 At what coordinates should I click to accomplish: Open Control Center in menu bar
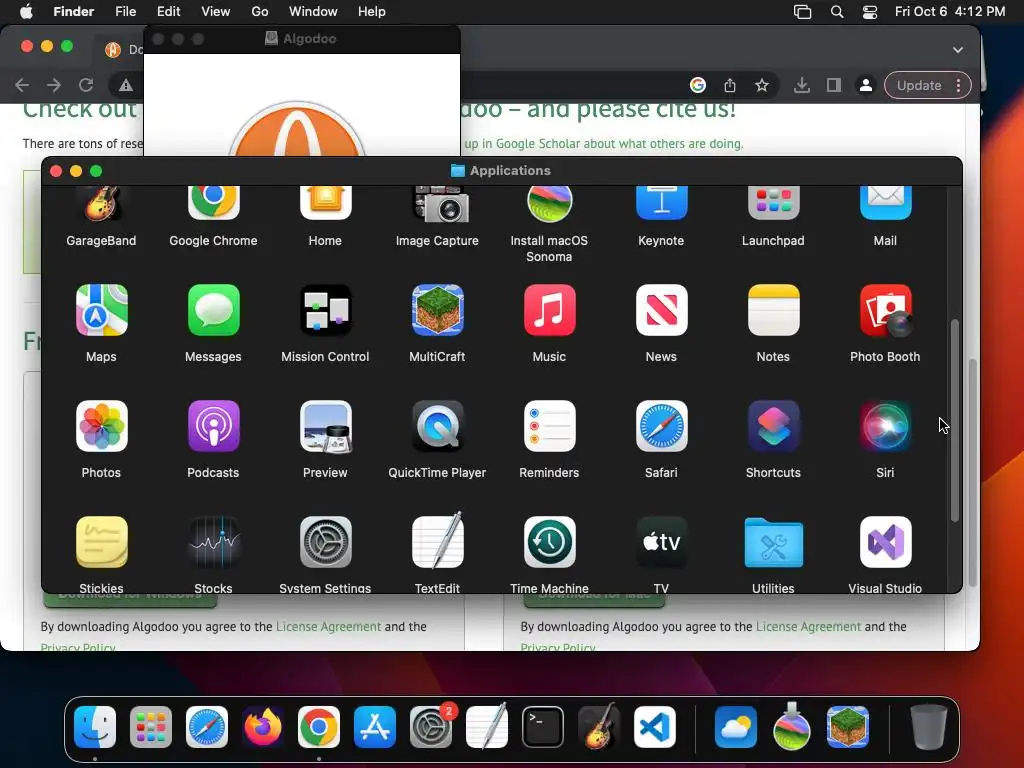point(870,12)
